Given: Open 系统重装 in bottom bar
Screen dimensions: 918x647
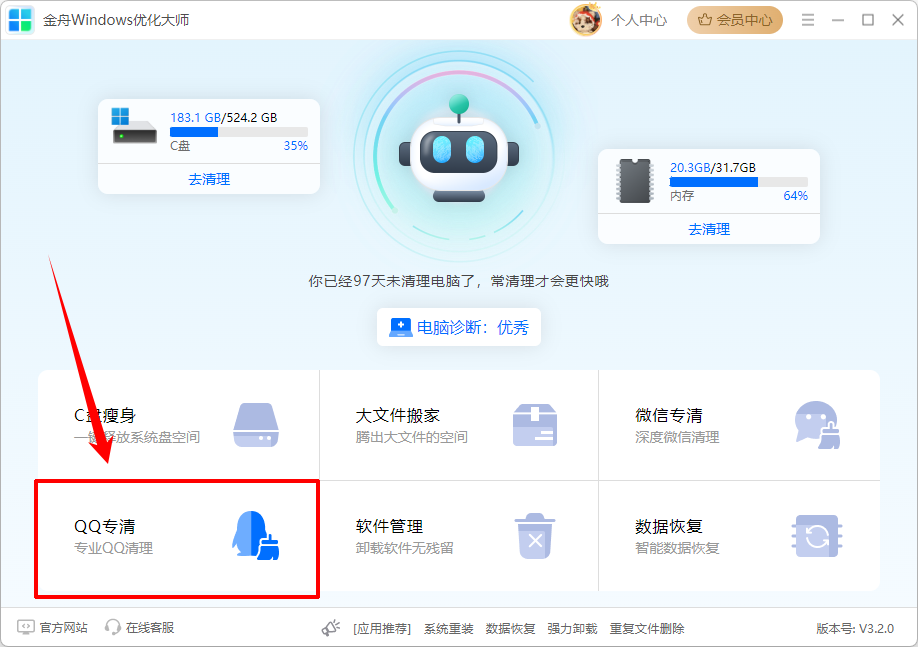Looking at the screenshot, I should pos(448,629).
